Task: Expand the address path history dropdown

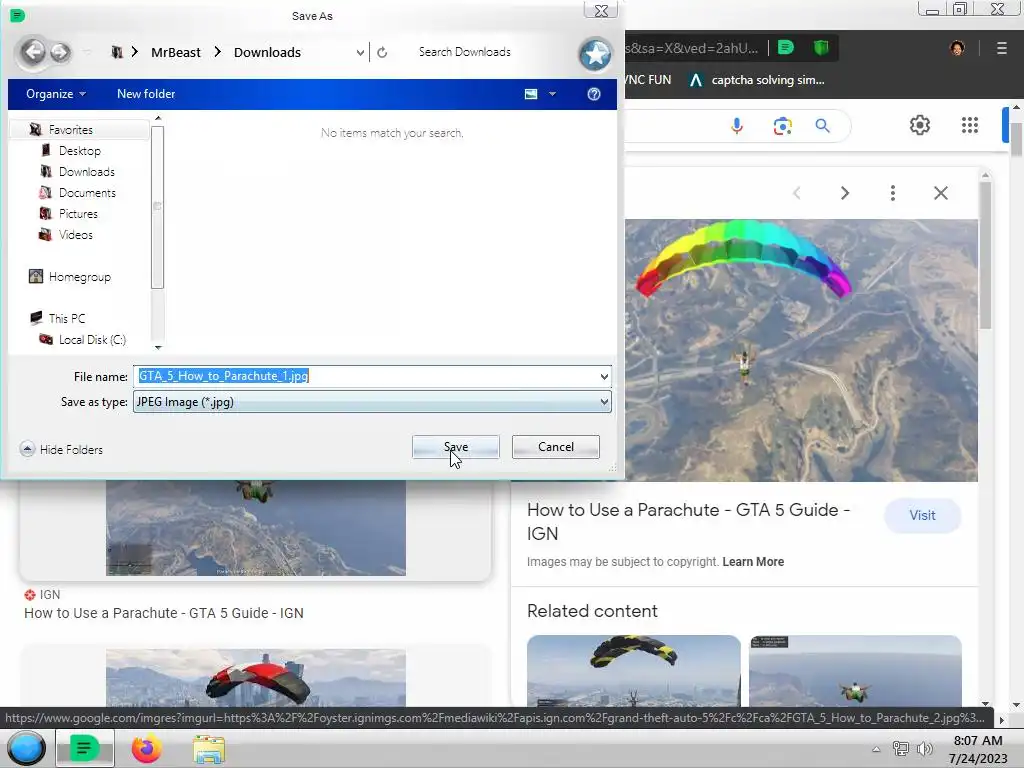Action: coord(360,52)
